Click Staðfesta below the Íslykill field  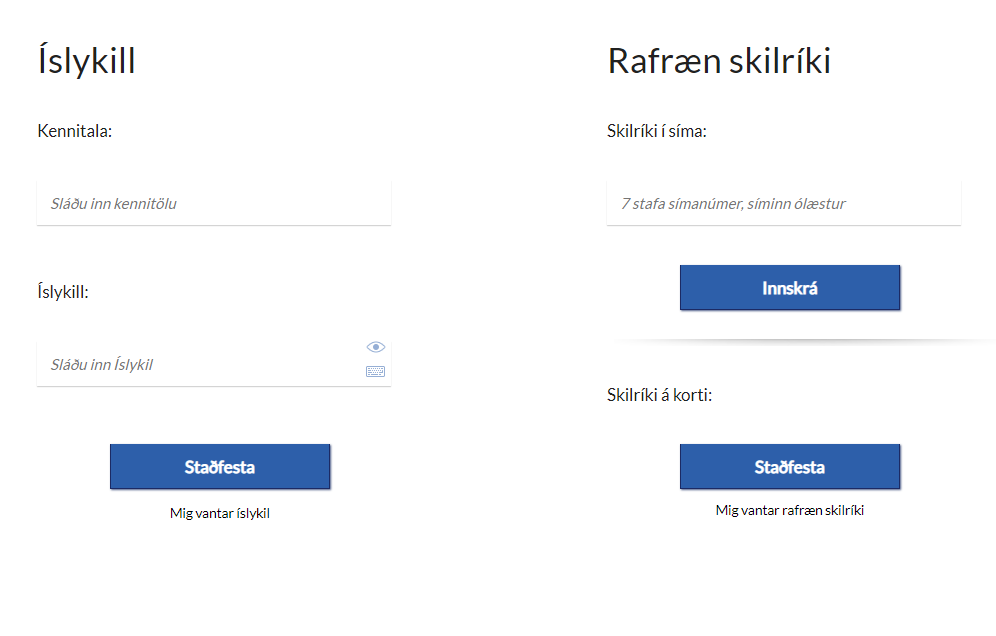pyautogui.click(x=220, y=467)
